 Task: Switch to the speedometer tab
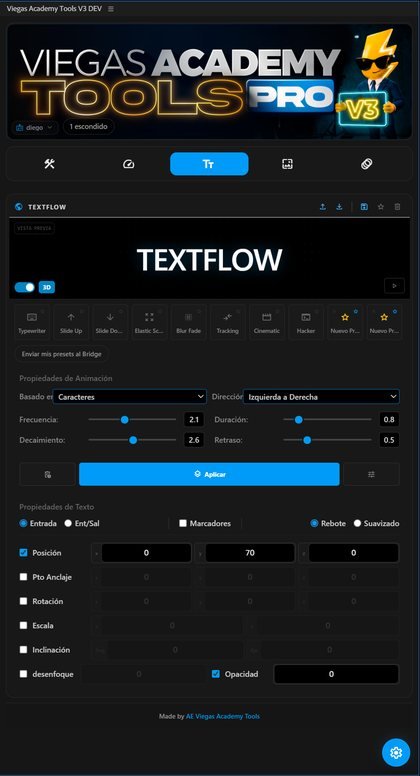129,164
